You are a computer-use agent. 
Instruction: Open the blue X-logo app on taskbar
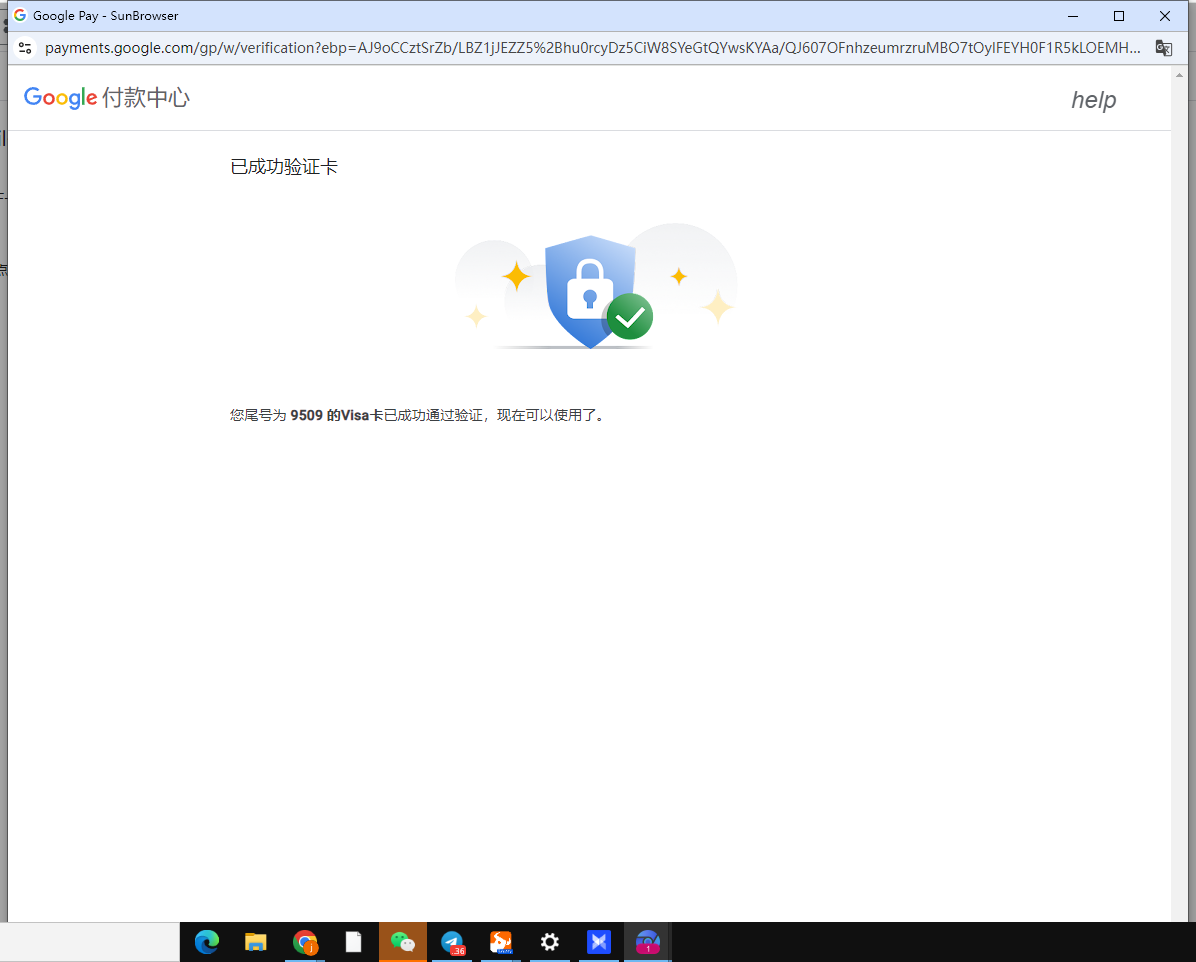click(x=599, y=942)
